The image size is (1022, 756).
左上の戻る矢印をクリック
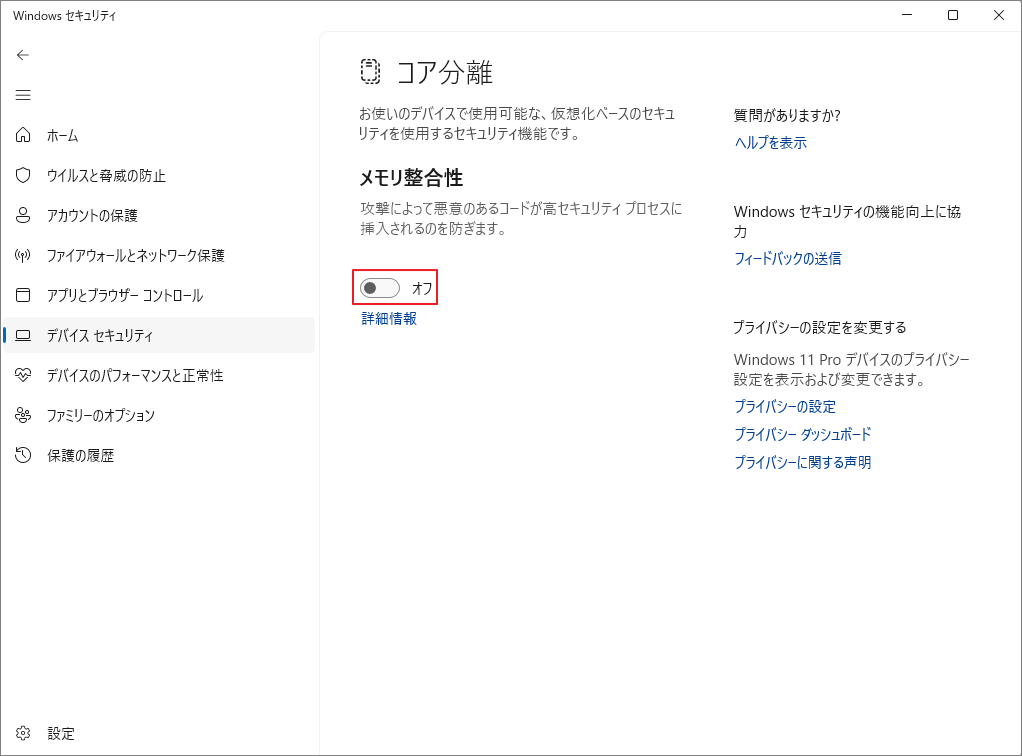pyautogui.click(x=22, y=55)
